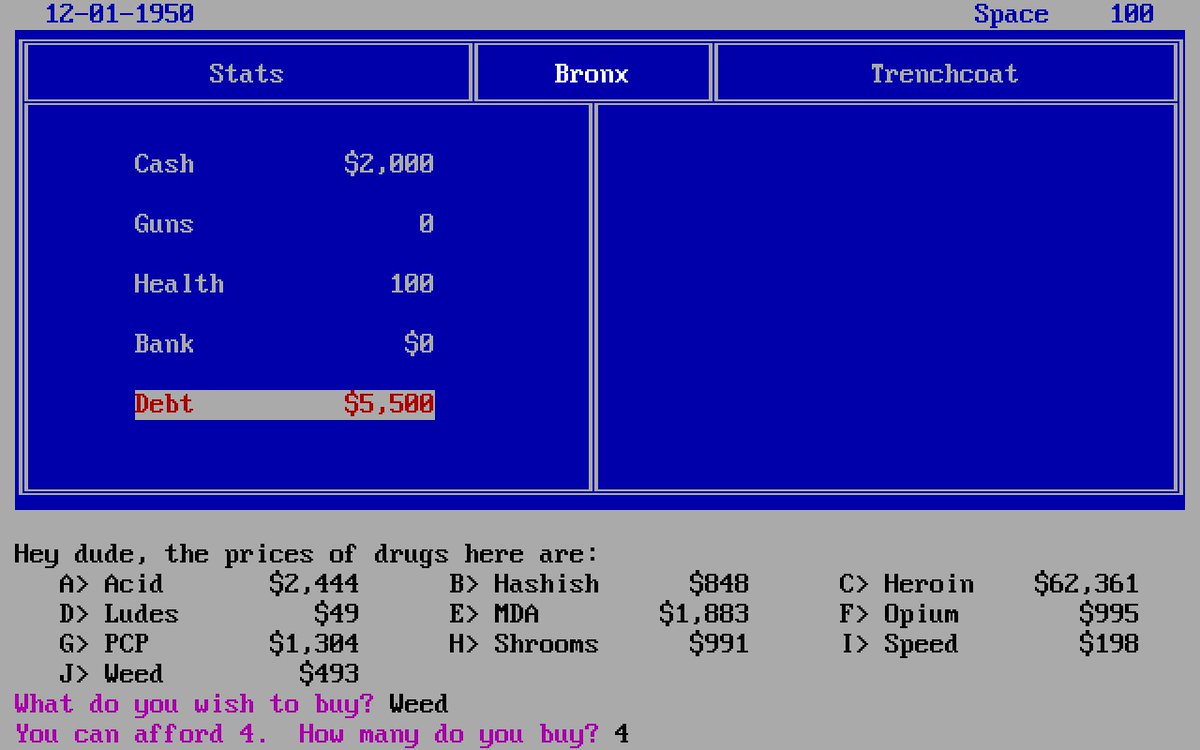This screenshot has width=1200, height=750.
Task: Click the Guns value 0
Action: coord(426,224)
